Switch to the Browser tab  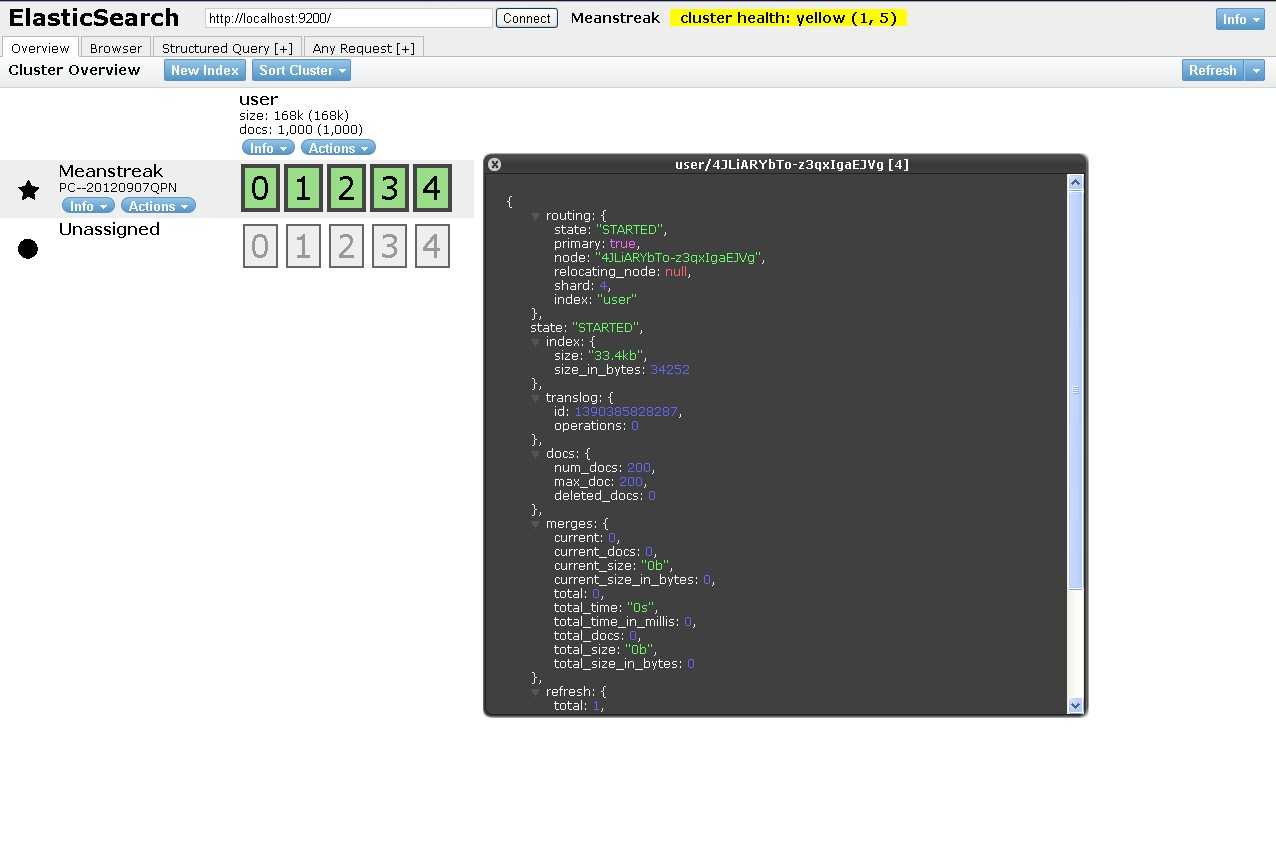click(116, 48)
